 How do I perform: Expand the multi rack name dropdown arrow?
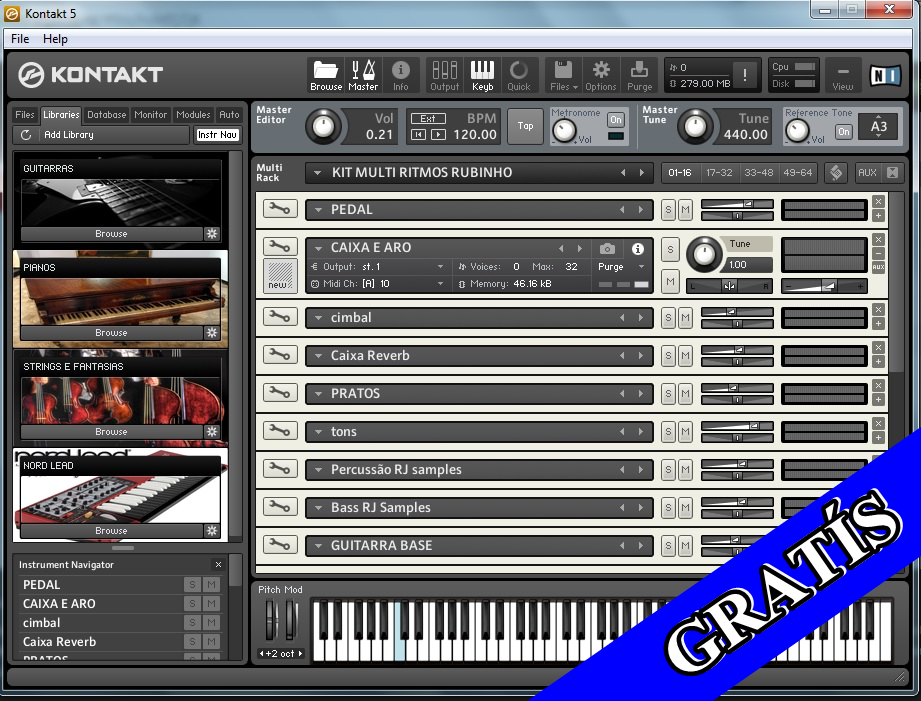317,173
